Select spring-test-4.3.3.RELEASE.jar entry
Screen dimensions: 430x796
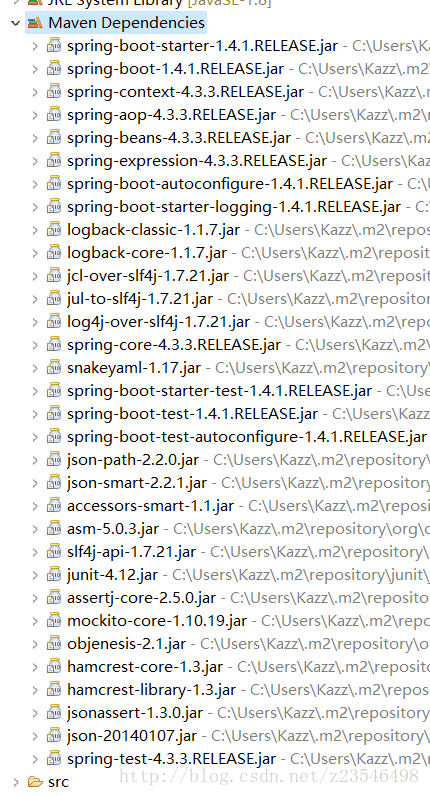point(172,759)
